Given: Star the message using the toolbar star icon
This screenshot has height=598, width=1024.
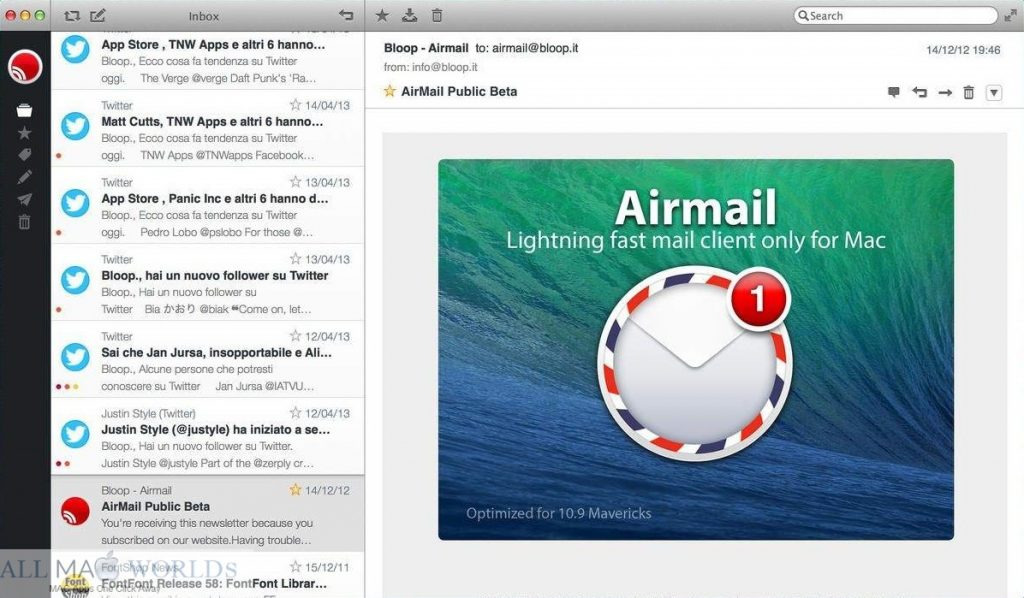Looking at the screenshot, I should (x=382, y=15).
